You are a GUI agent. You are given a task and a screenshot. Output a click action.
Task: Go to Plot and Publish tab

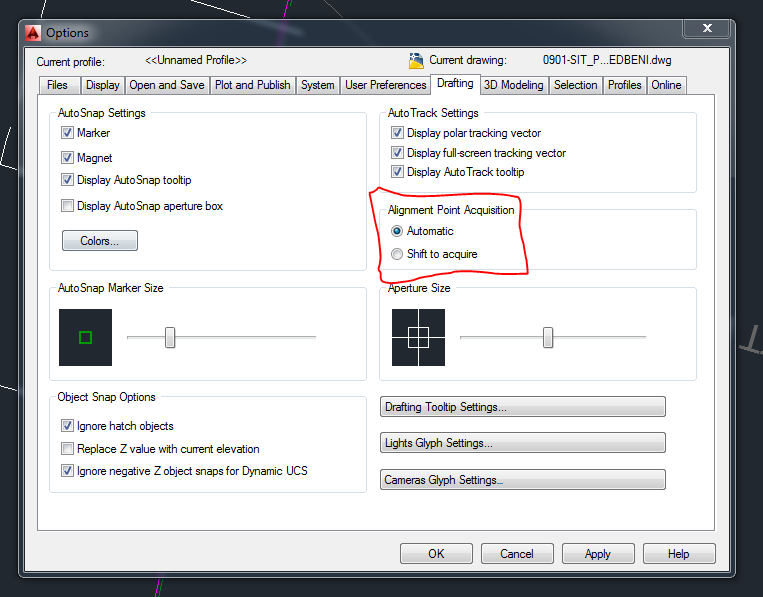(x=253, y=85)
